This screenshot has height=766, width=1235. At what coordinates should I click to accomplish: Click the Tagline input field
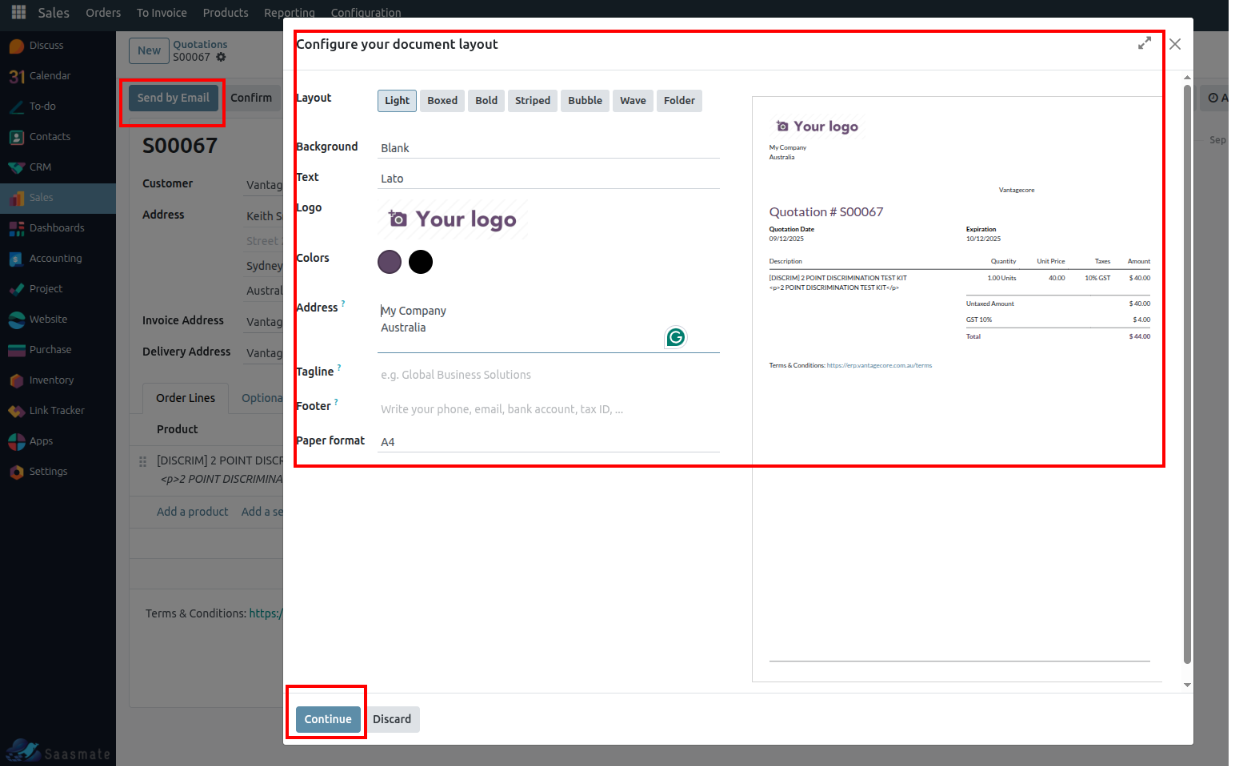click(547, 375)
